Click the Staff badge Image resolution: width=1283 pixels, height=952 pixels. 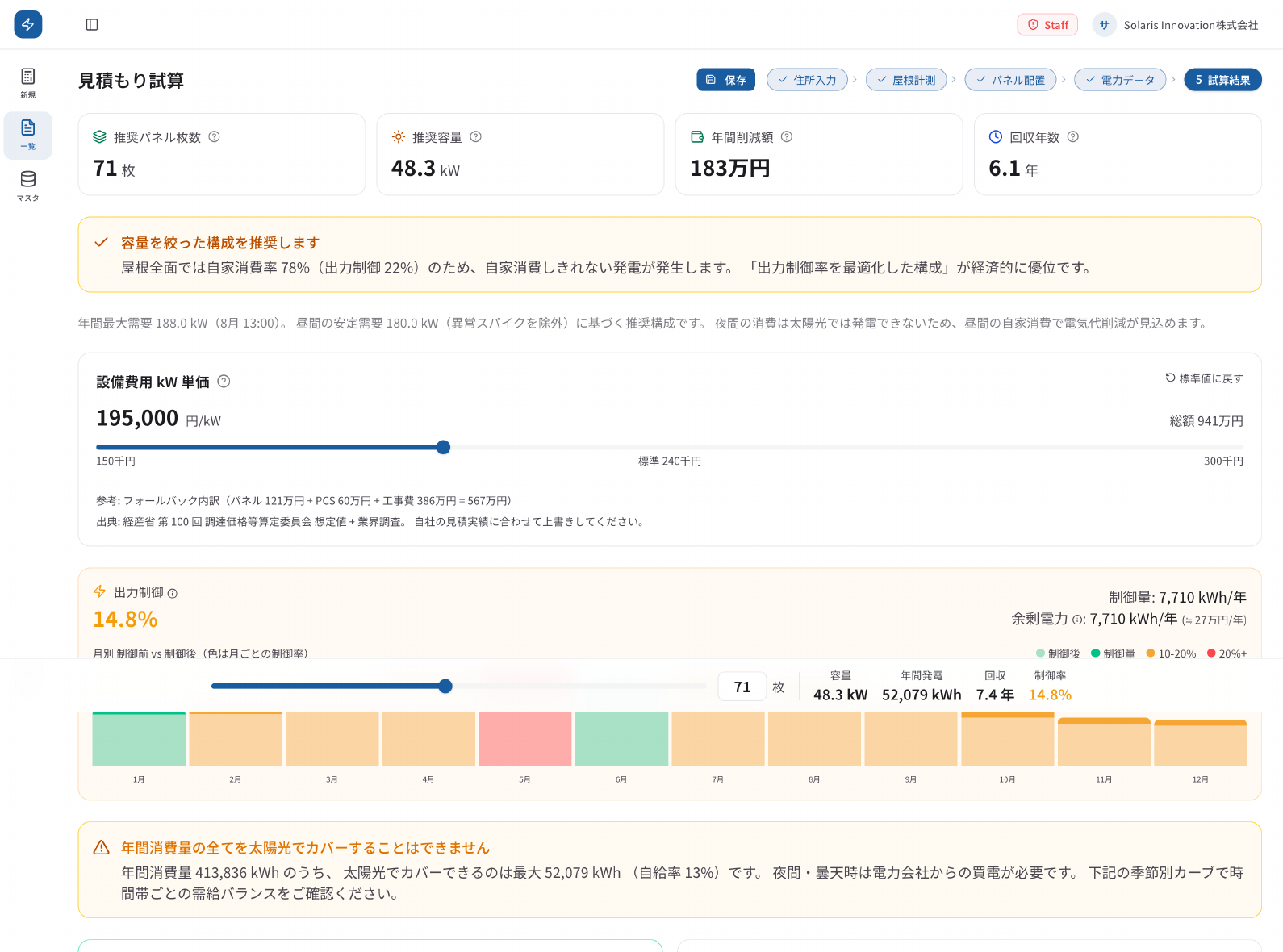pyautogui.click(x=1047, y=25)
